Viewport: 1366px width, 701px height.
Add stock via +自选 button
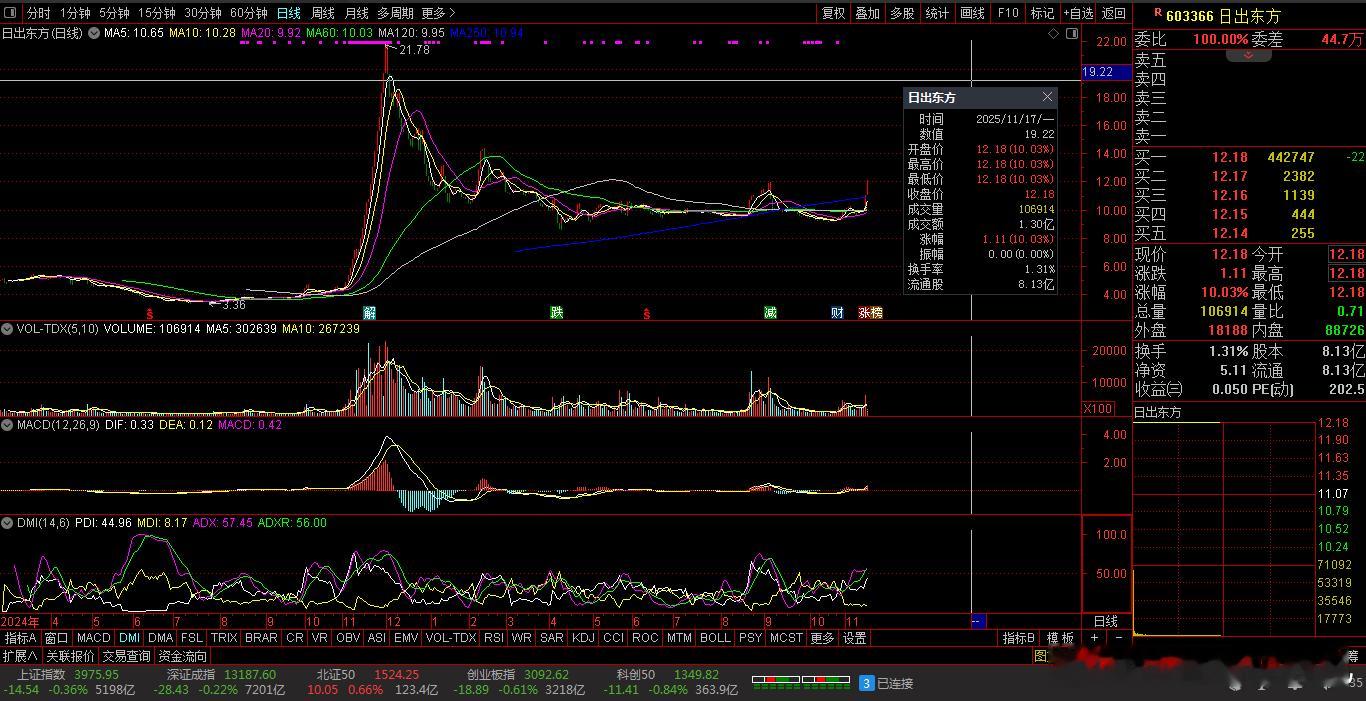click(x=1078, y=13)
